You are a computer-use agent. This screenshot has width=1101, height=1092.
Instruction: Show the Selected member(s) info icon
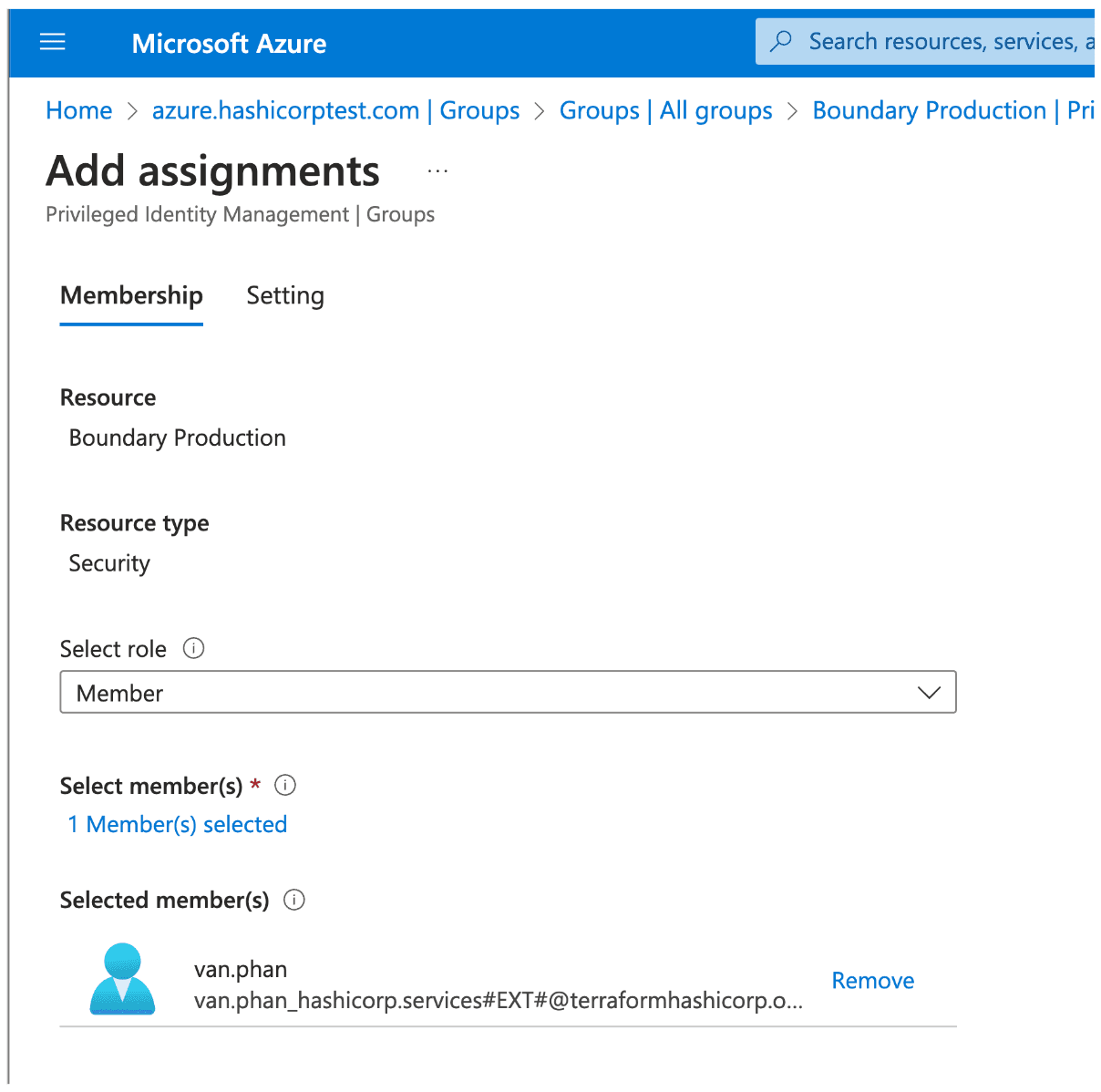(294, 900)
